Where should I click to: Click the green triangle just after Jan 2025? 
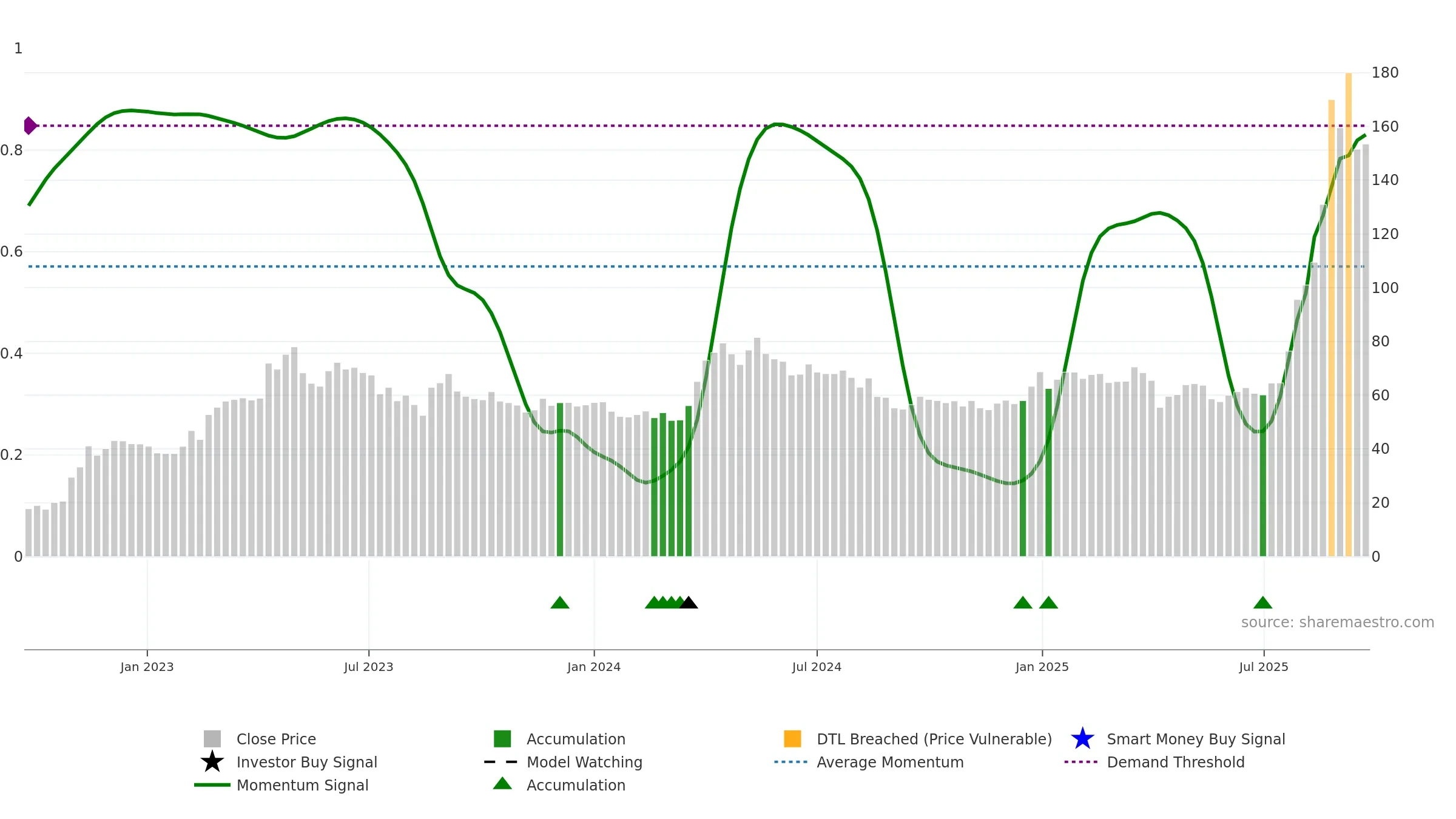click(x=1048, y=602)
